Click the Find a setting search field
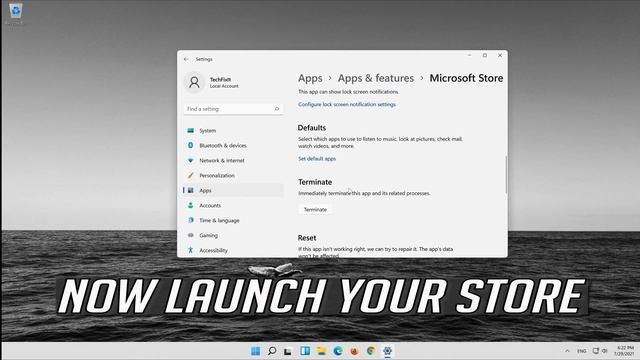 [x=233, y=109]
